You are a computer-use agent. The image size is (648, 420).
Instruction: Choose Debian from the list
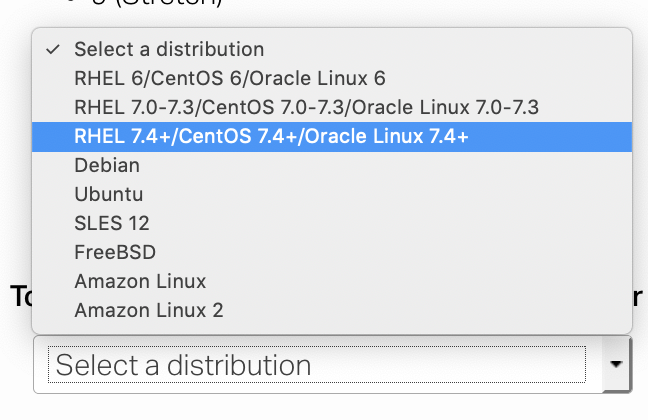332,166
